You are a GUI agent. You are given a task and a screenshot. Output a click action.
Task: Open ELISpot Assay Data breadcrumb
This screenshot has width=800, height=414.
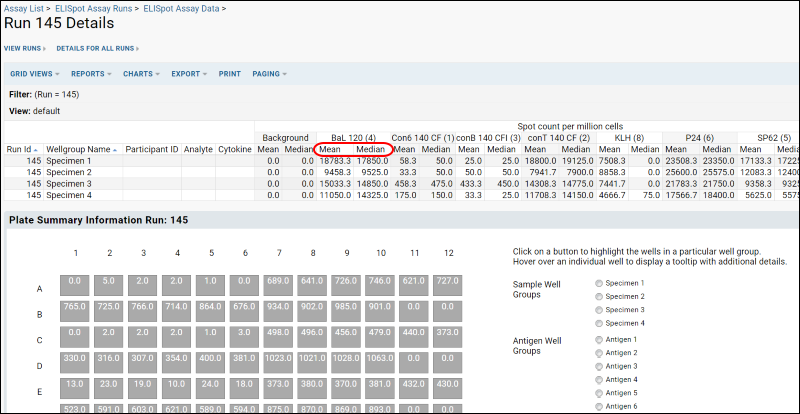[x=182, y=9]
